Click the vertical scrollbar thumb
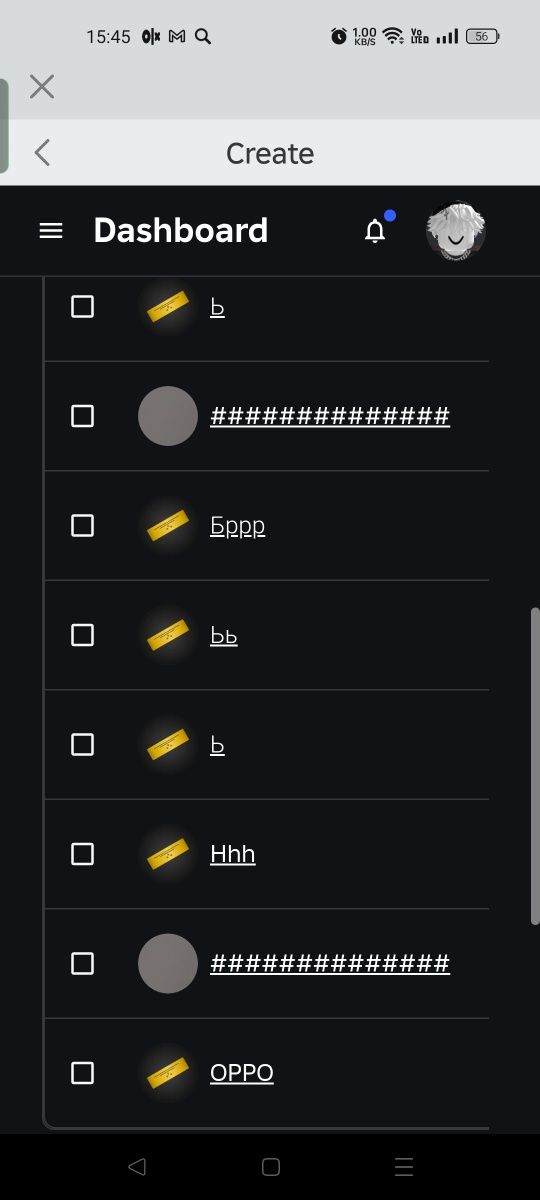The height and width of the screenshot is (1200, 540). tap(535, 765)
